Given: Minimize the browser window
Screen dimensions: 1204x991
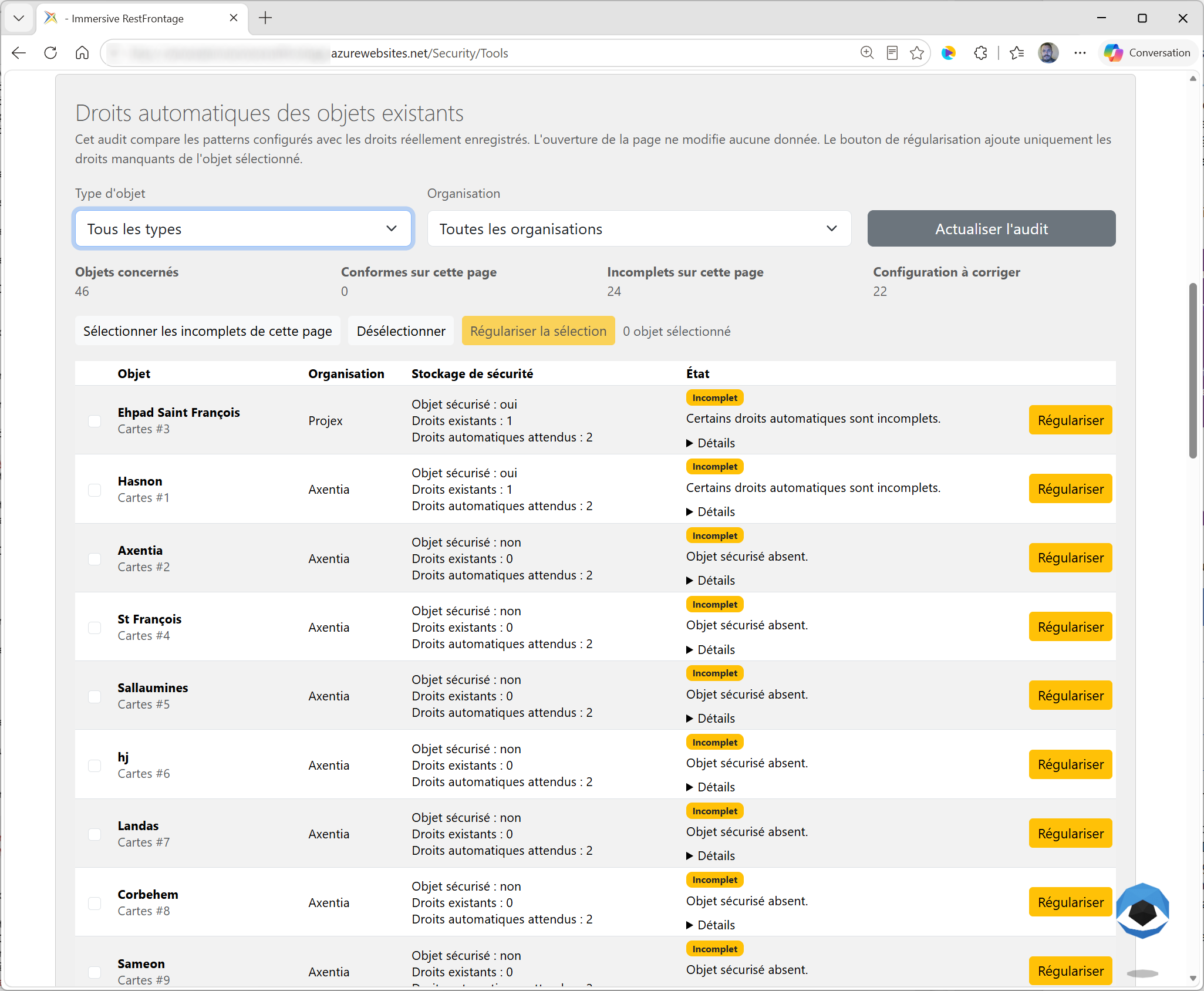Looking at the screenshot, I should click(1101, 18).
